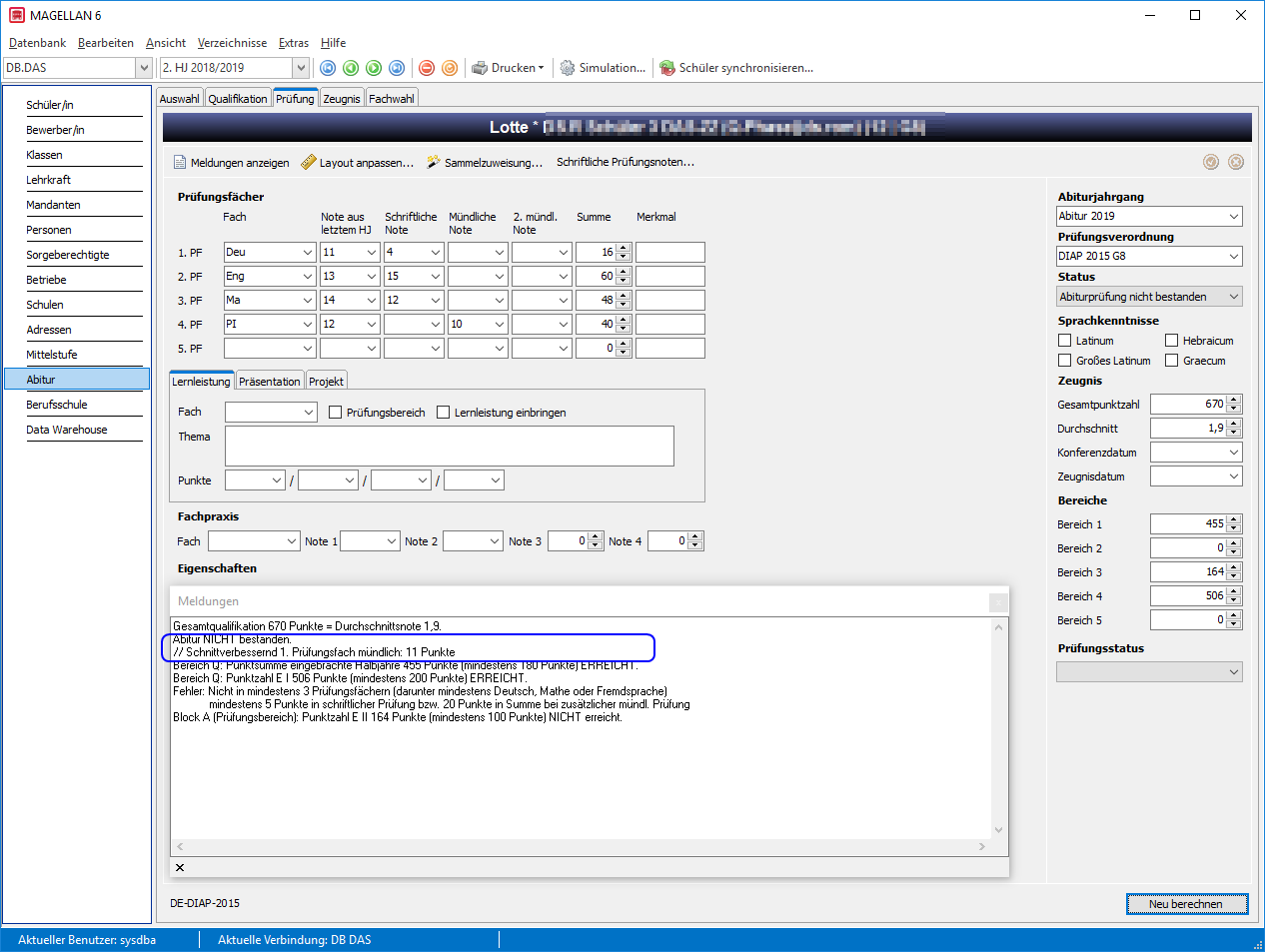Open 1. PF Fach Deu dropdown
The height and width of the screenshot is (952, 1265).
307,252
